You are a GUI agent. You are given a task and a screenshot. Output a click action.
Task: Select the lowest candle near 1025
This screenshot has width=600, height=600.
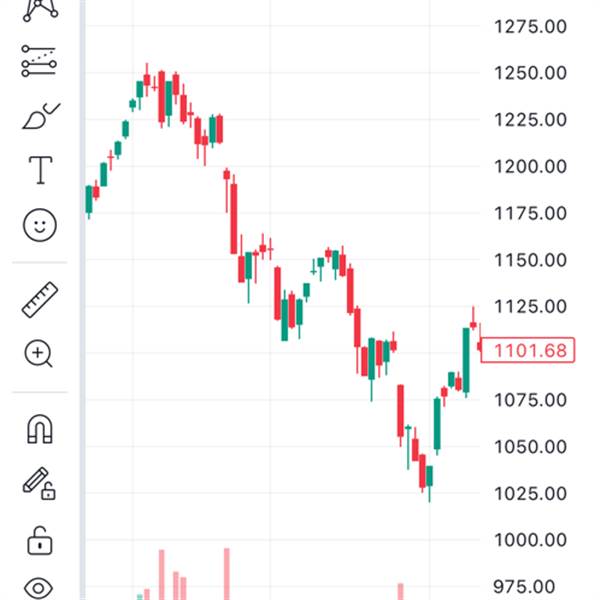point(430,477)
